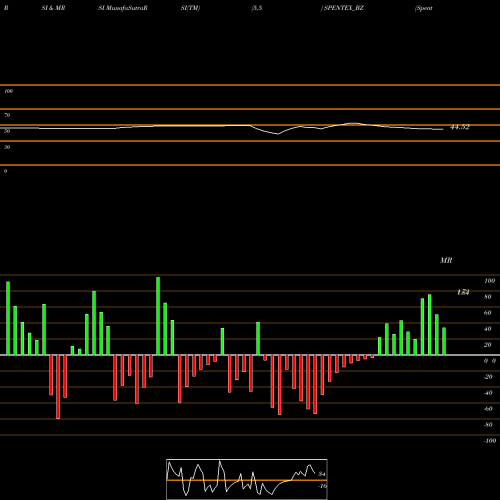Click the MR scale label -40
The height and width of the screenshot is (500, 500).
point(488,393)
